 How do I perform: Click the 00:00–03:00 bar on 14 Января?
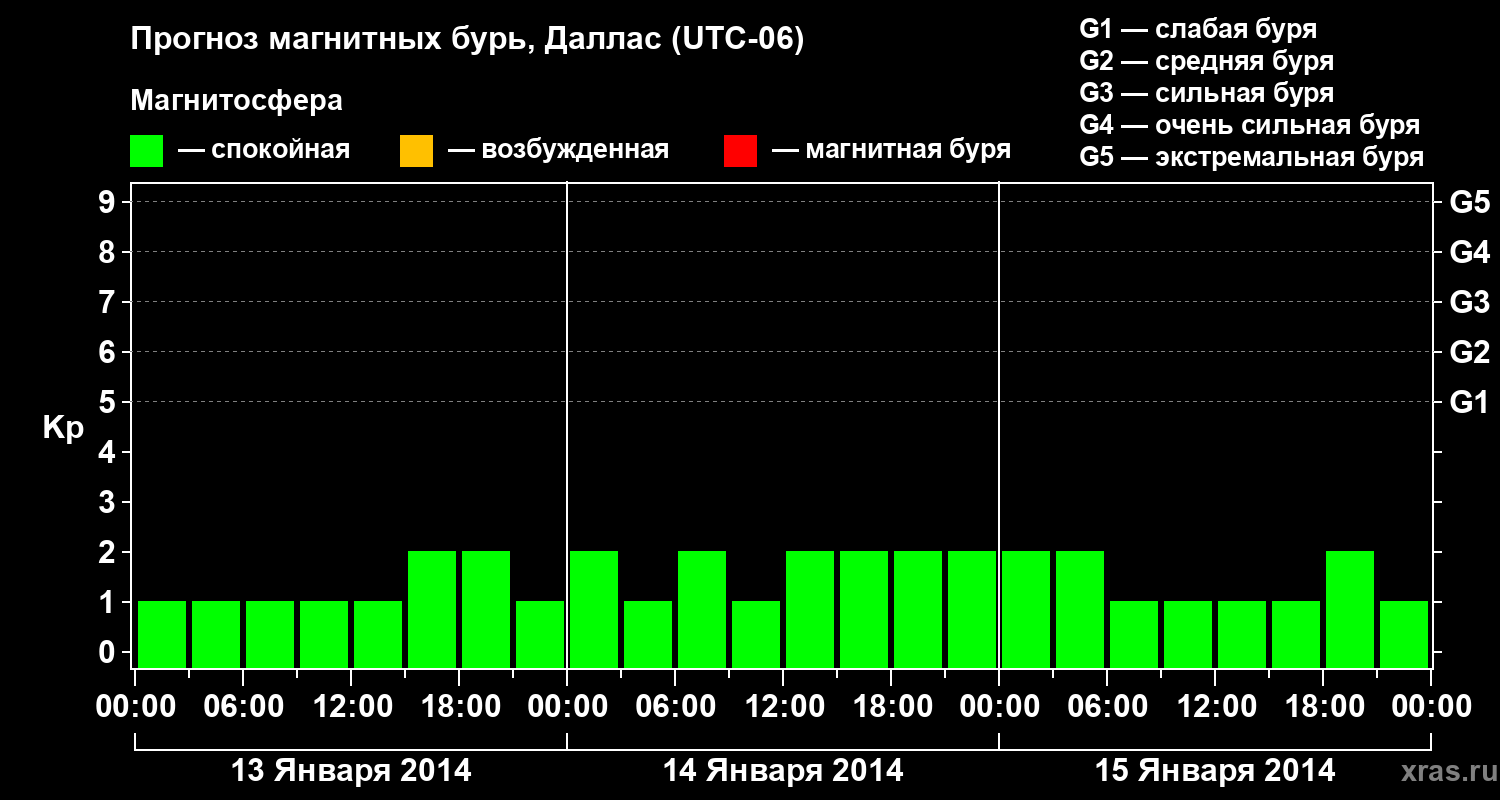point(594,609)
